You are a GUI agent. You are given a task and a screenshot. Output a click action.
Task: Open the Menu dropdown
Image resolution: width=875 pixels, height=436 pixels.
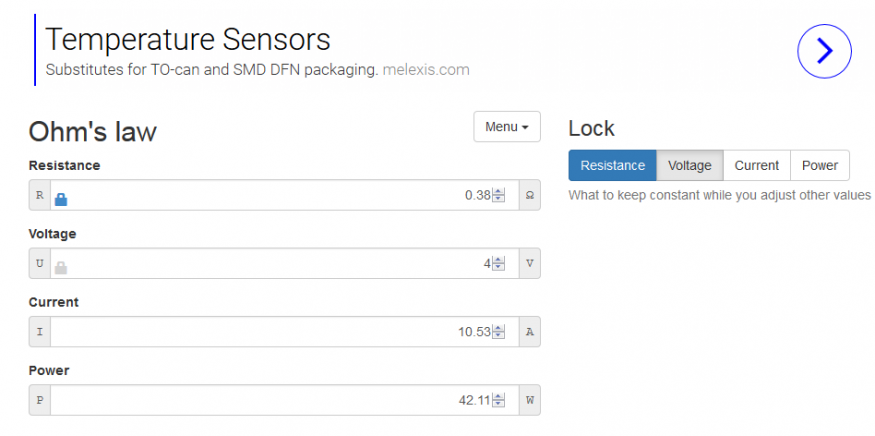coord(506,127)
